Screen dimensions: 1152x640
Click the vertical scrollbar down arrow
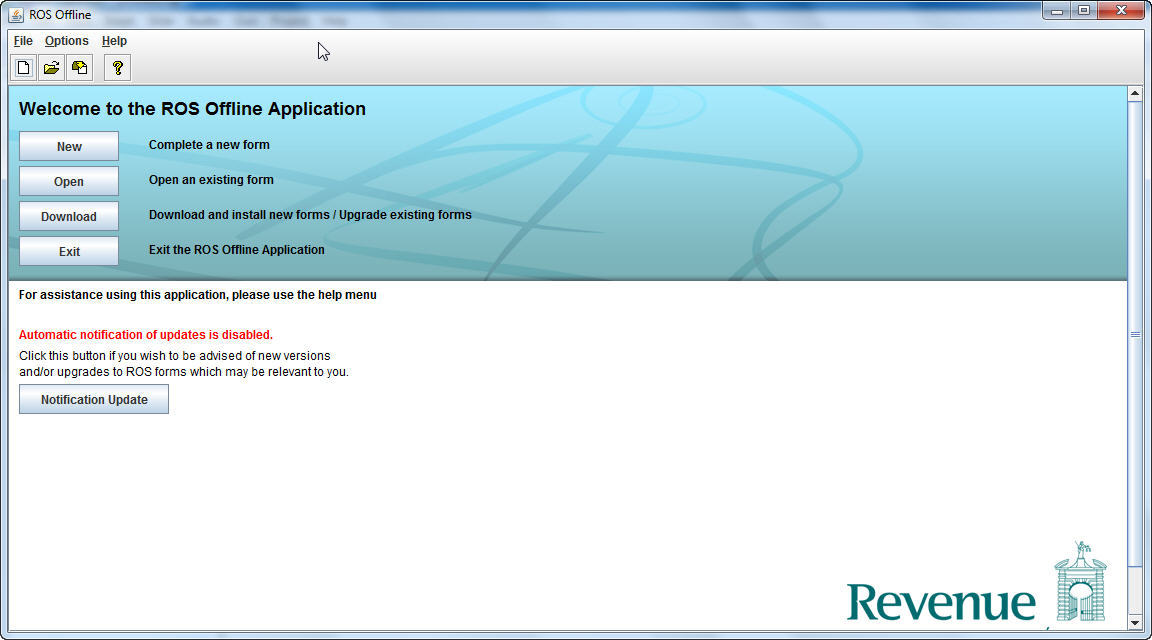click(1135, 622)
